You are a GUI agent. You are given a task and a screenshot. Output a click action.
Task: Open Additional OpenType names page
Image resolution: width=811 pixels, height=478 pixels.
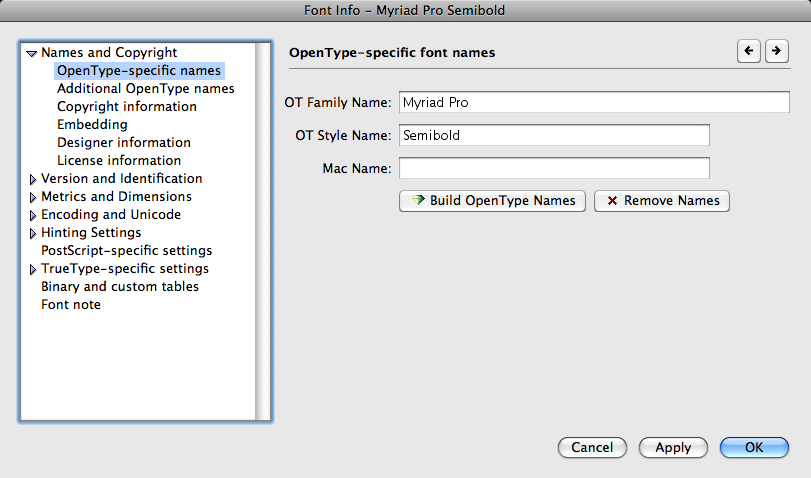145,88
